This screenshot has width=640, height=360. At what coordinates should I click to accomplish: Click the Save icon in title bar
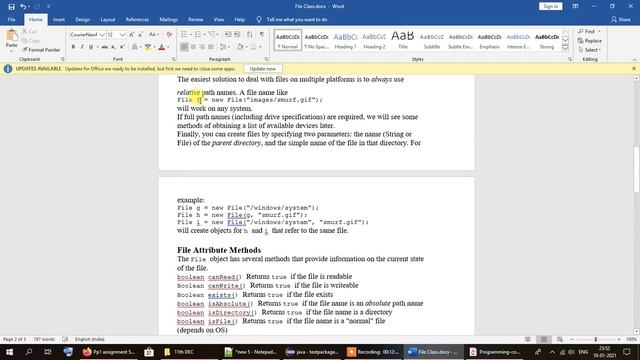[x=11, y=7]
